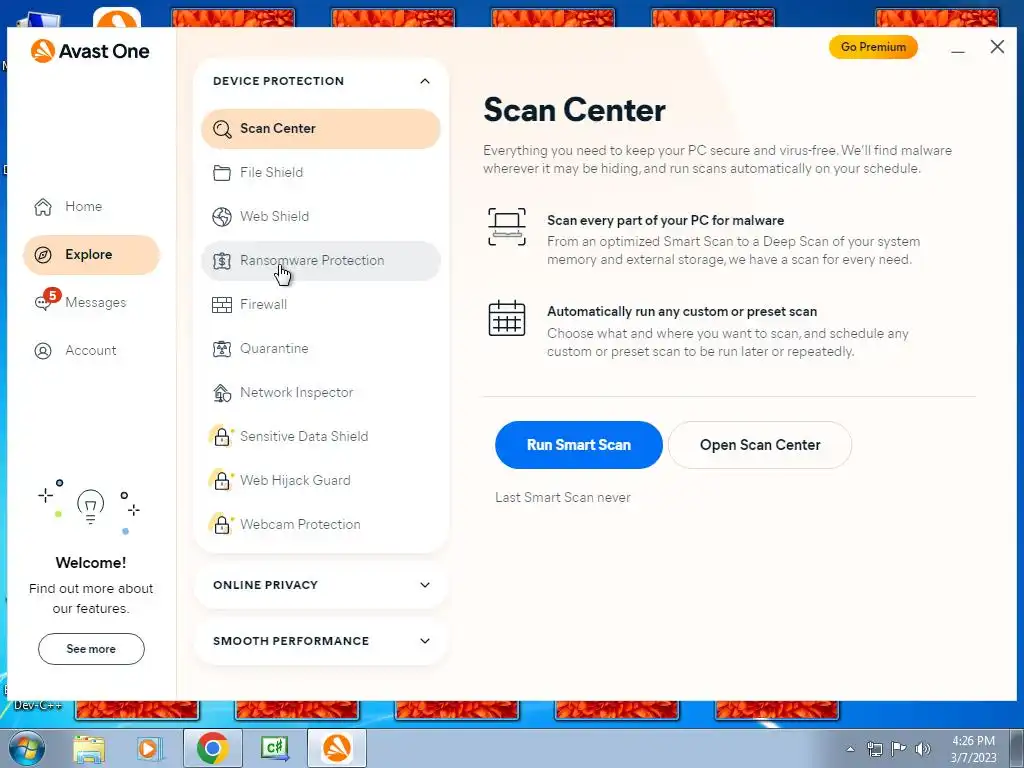Click the laptop scan icon
The width and height of the screenshot is (1024, 768).
click(507, 227)
